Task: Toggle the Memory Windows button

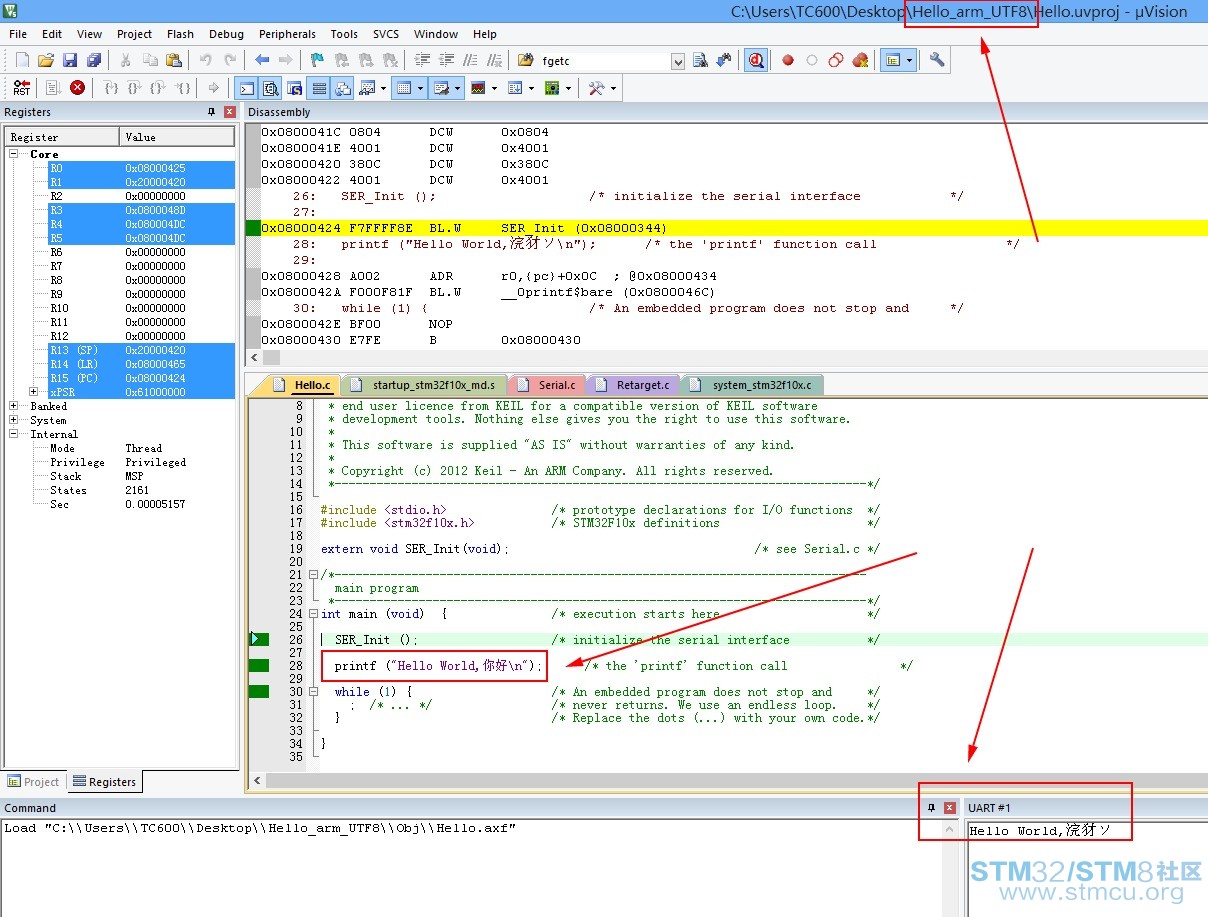Action: point(404,88)
